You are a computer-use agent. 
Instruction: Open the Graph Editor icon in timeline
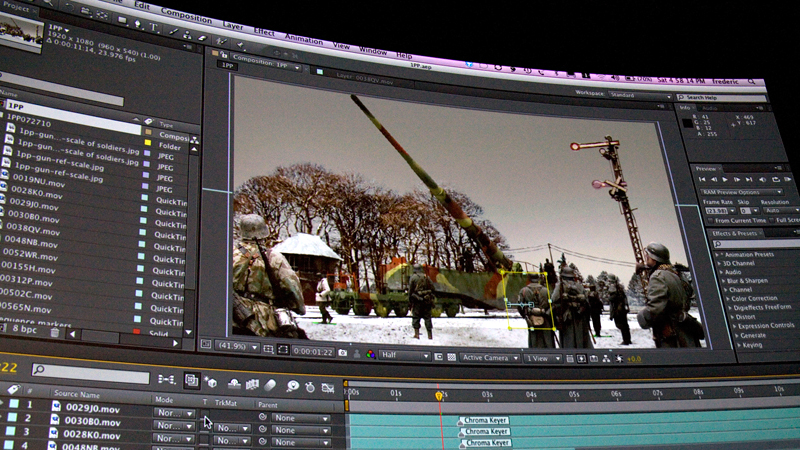pos(328,388)
